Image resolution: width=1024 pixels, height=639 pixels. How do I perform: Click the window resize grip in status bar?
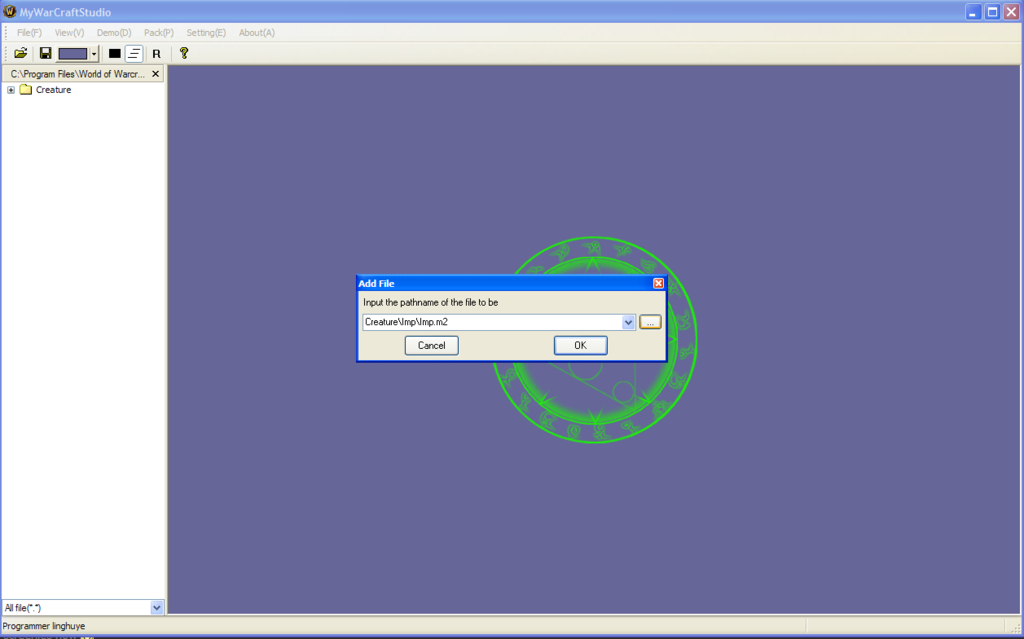coord(1016,627)
